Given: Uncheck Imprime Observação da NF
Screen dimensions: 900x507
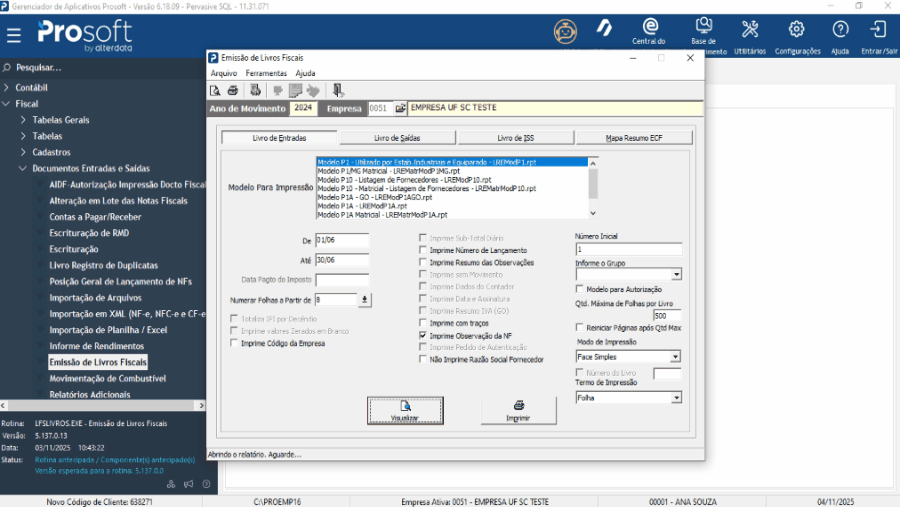Looking at the screenshot, I should pyautogui.click(x=423, y=336).
